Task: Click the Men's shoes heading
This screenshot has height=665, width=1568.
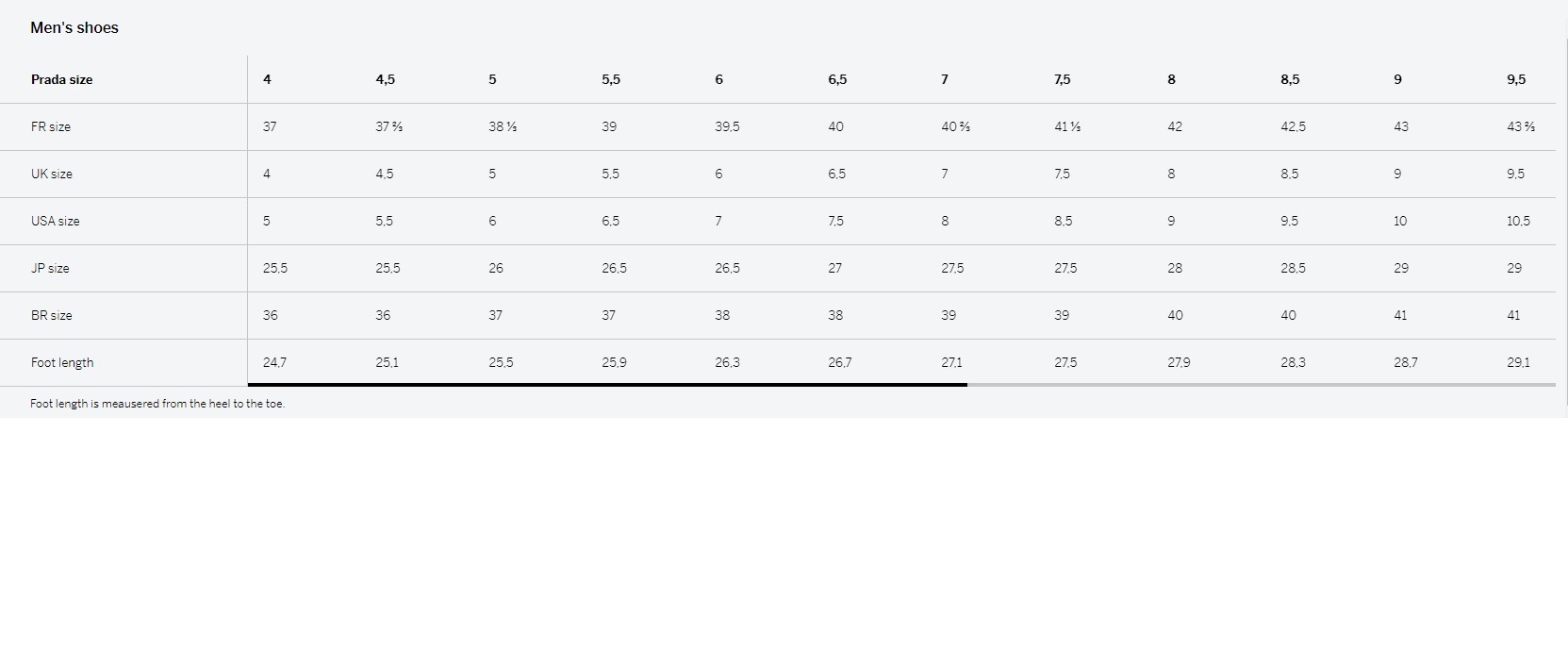Action: [74, 27]
